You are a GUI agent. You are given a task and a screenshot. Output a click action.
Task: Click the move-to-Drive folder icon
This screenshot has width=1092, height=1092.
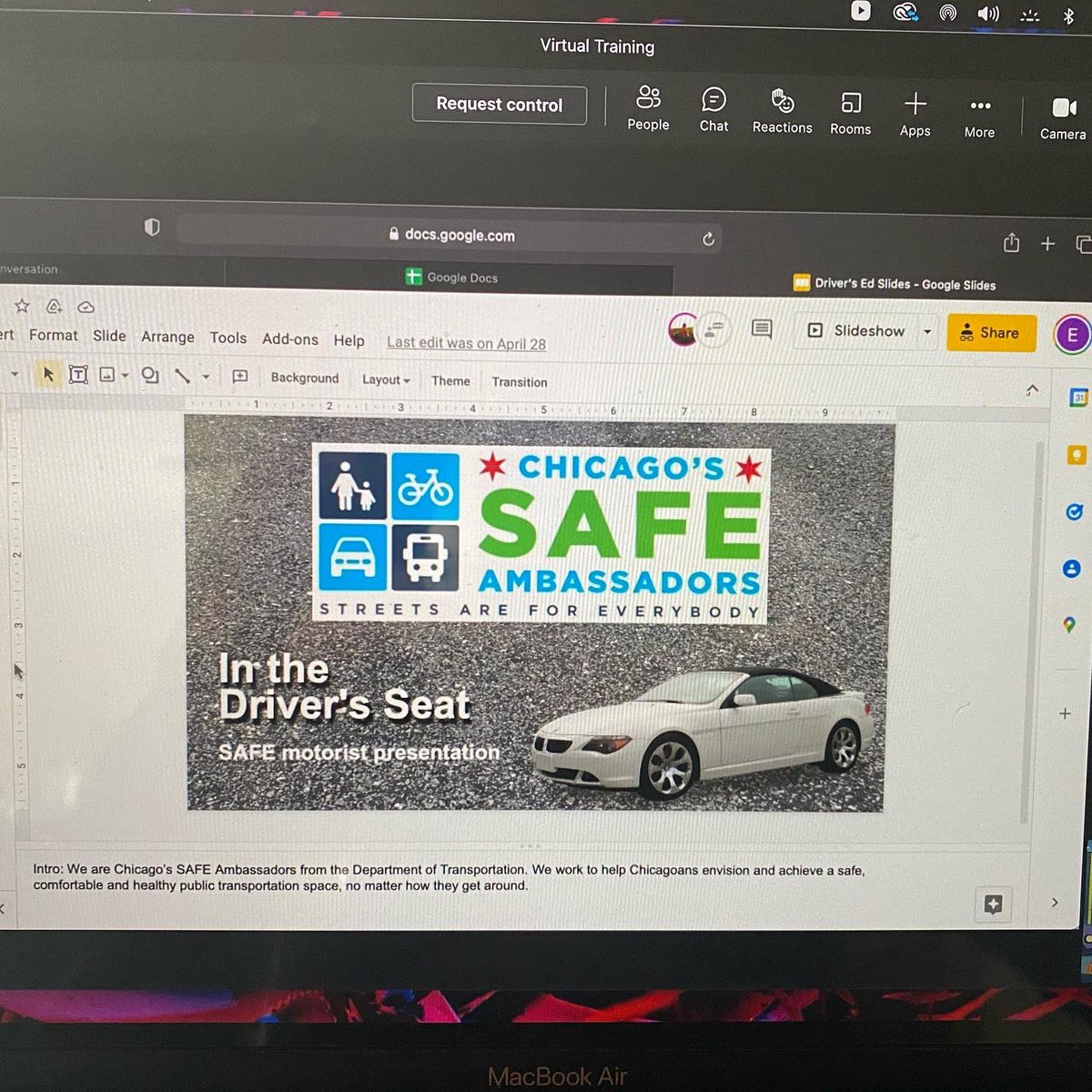(x=55, y=307)
